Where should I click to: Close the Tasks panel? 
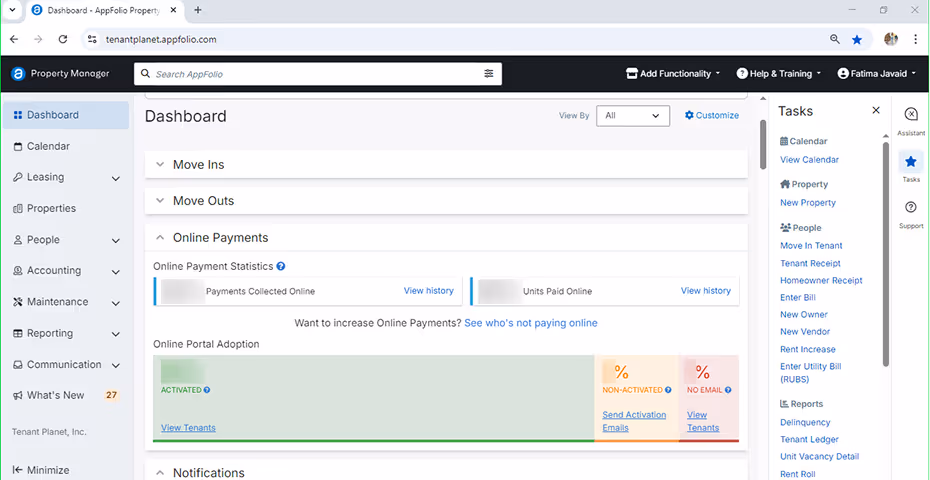876,110
